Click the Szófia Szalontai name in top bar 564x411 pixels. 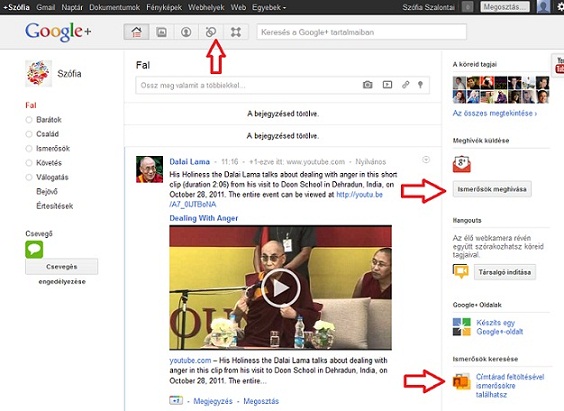coord(428,7)
